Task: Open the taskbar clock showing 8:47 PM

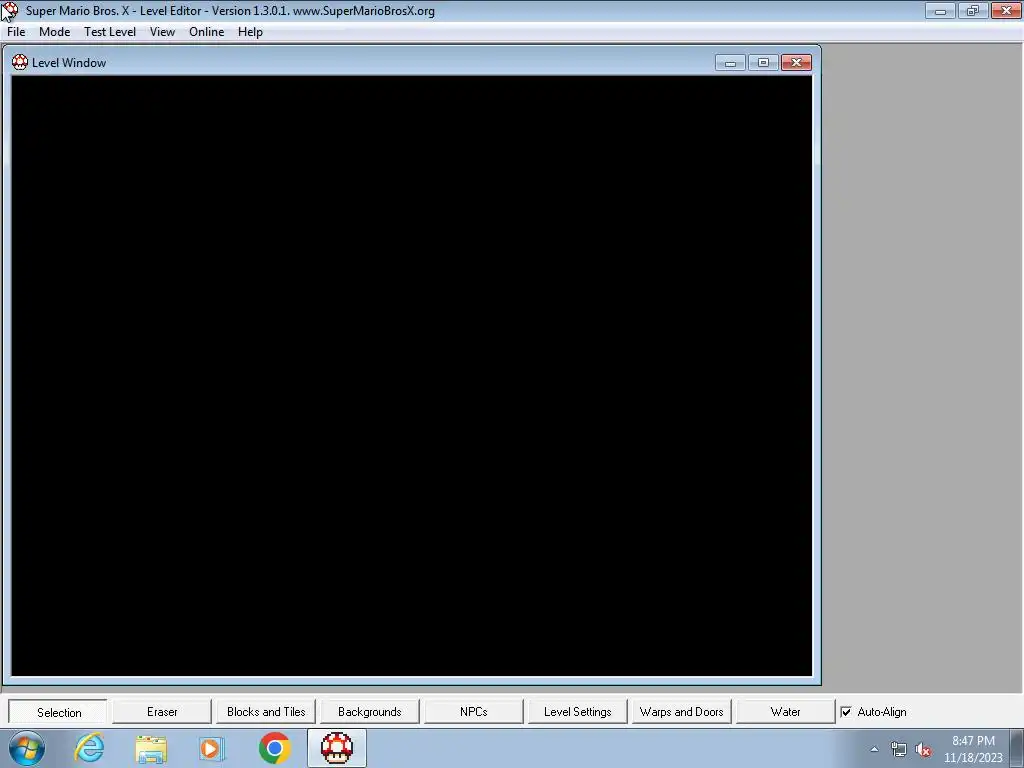Action: click(973, 749)
